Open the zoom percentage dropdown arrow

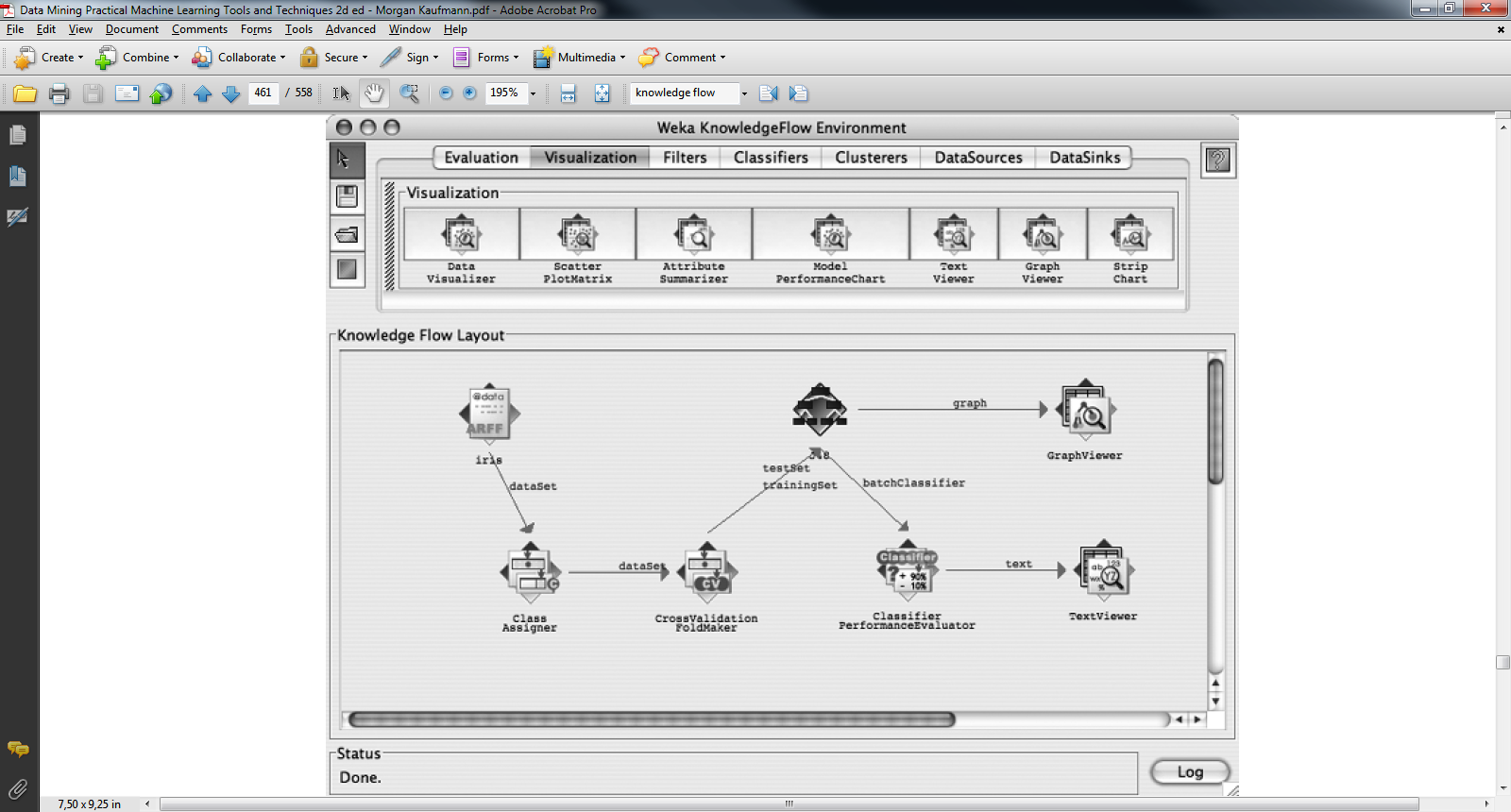[534, 93]
